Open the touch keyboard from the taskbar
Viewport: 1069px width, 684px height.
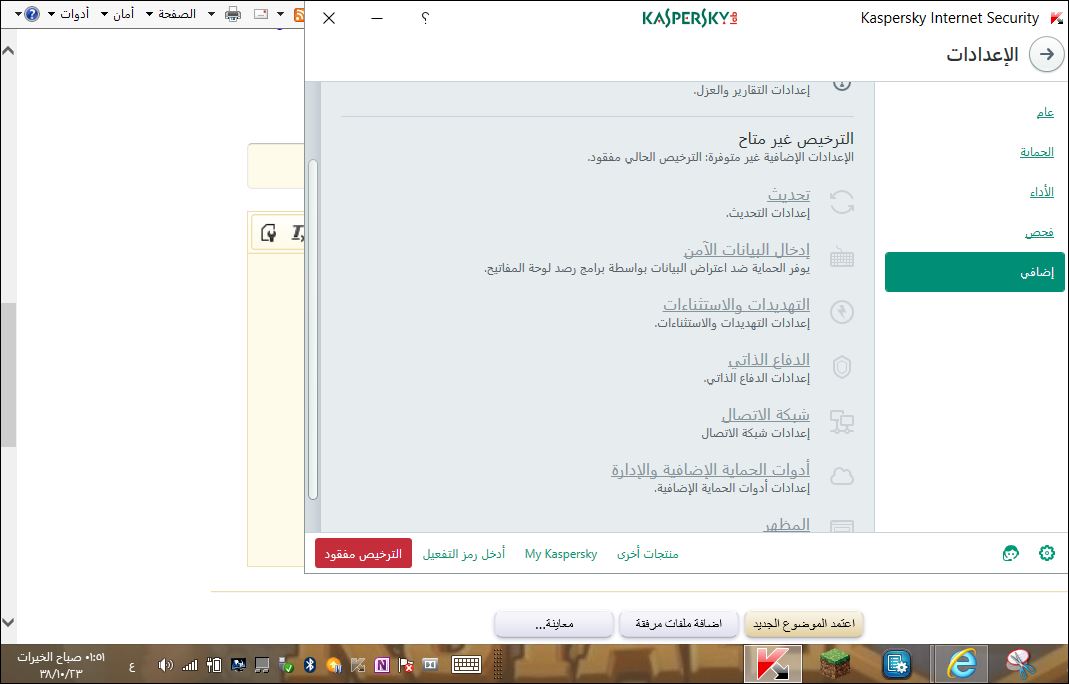[466, 664]
